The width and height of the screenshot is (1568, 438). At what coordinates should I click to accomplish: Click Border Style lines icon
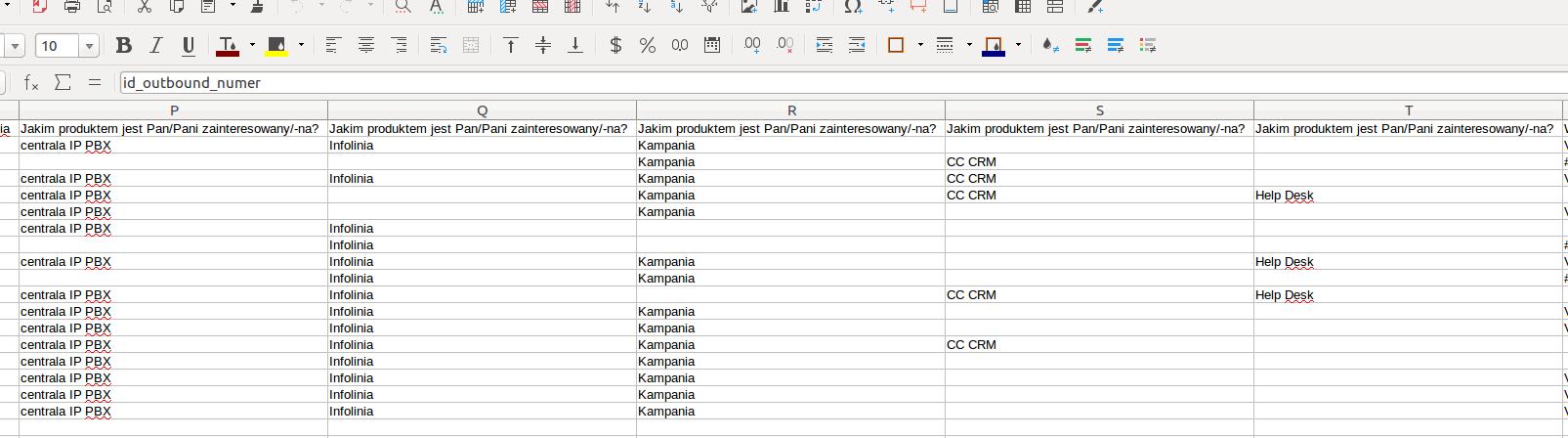pos(945,45)
